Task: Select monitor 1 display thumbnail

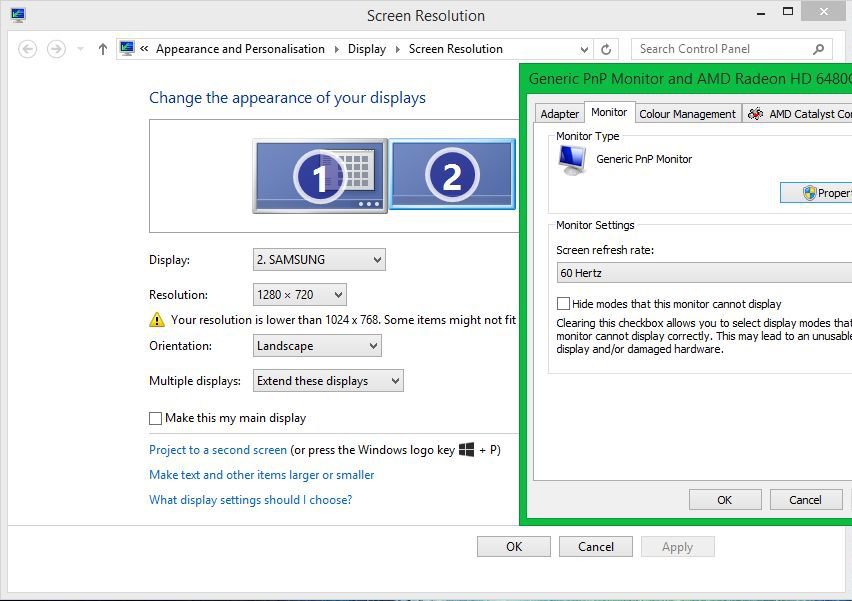Action: pyautogui.click(x=320, y=176)
